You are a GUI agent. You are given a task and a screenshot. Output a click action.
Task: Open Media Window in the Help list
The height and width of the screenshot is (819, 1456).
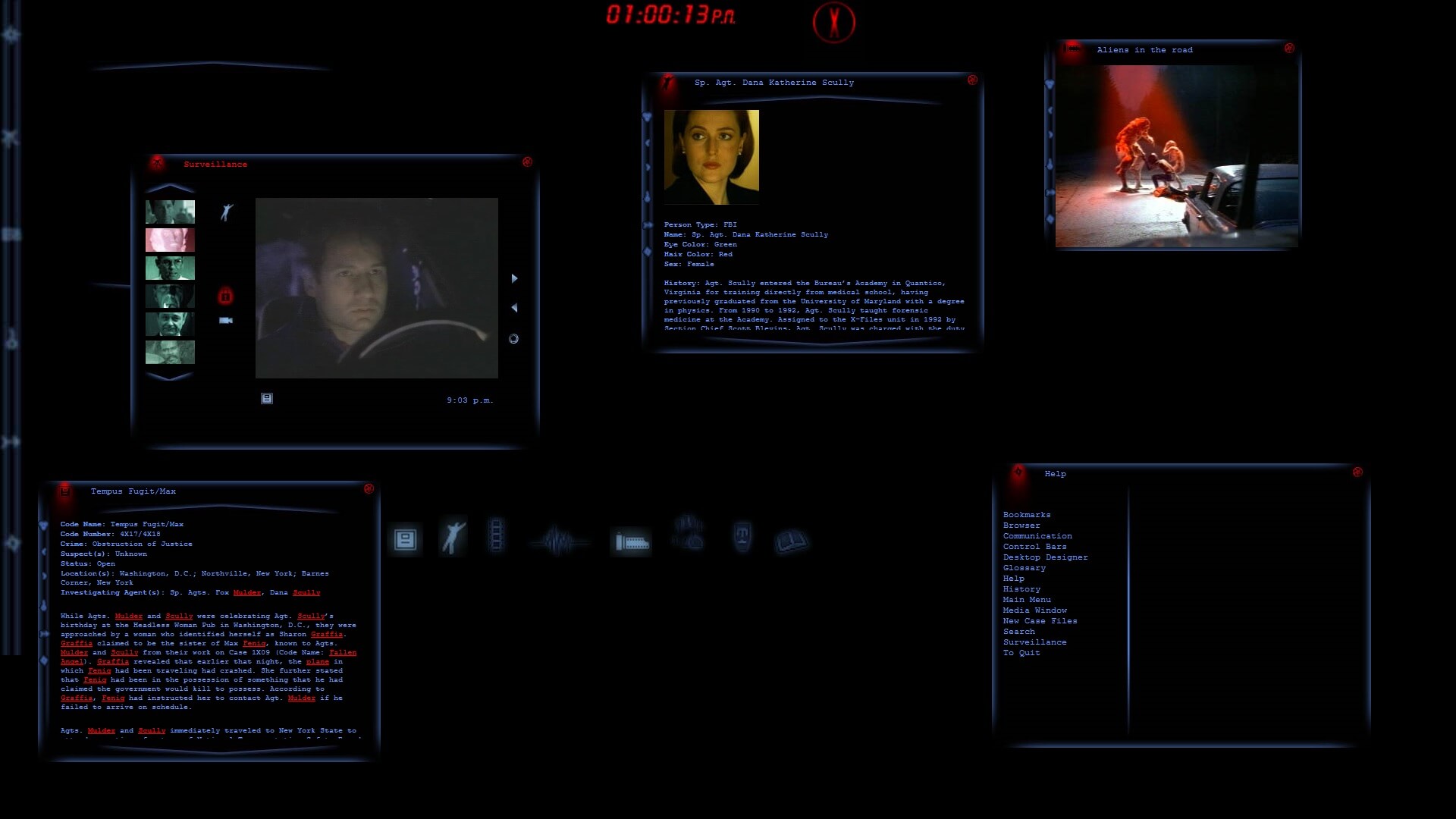click(1034, 610)
